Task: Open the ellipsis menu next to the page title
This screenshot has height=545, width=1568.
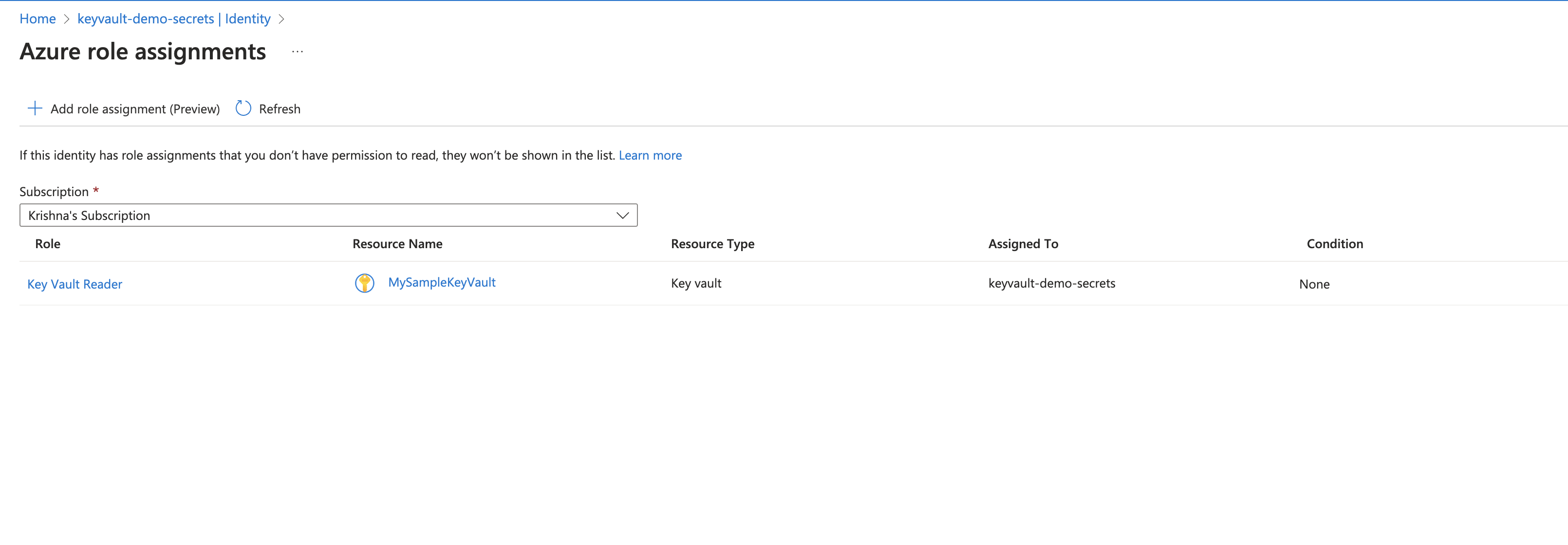Action: click(297, 52)
